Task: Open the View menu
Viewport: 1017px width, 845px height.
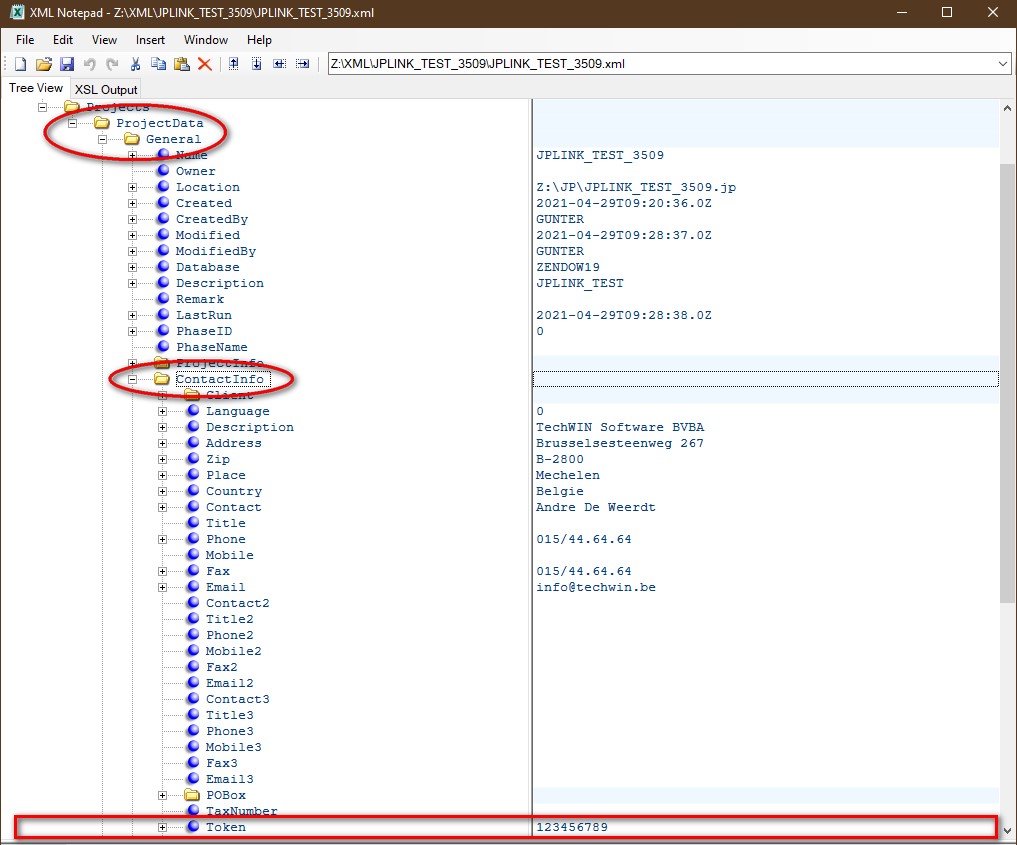Action: [104, 40]
